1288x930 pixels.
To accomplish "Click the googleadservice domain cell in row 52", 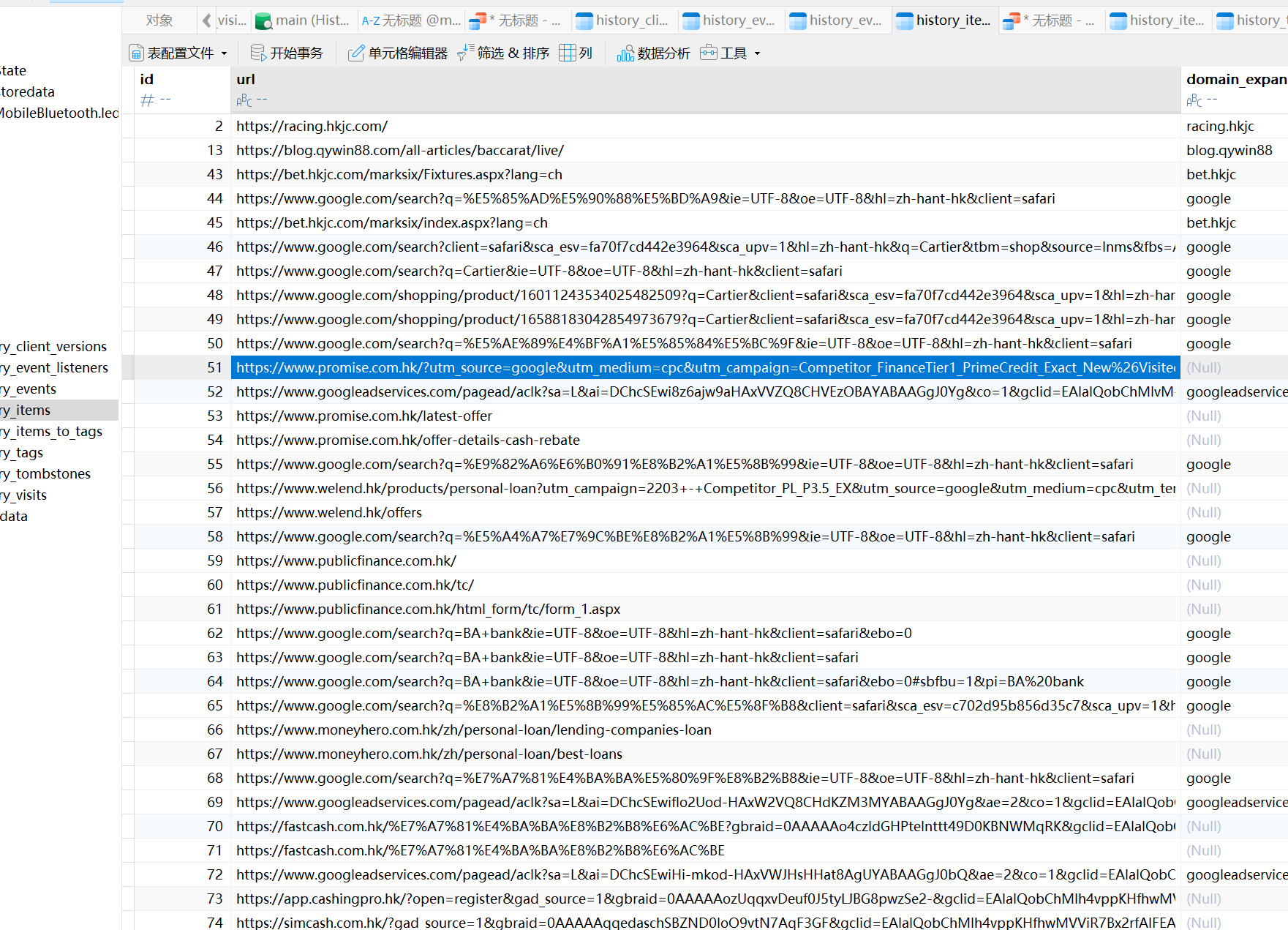I will [x=1235, y=391].
